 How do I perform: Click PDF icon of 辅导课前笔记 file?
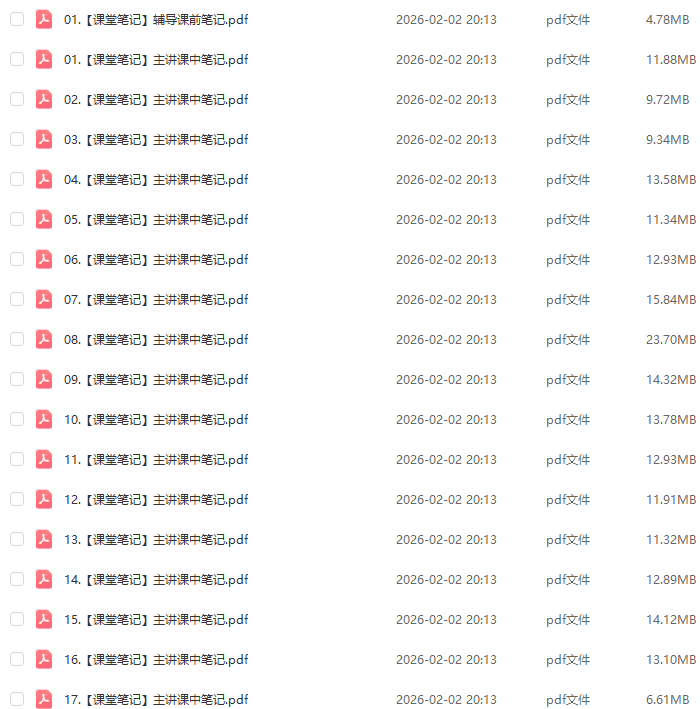[44, 19]
